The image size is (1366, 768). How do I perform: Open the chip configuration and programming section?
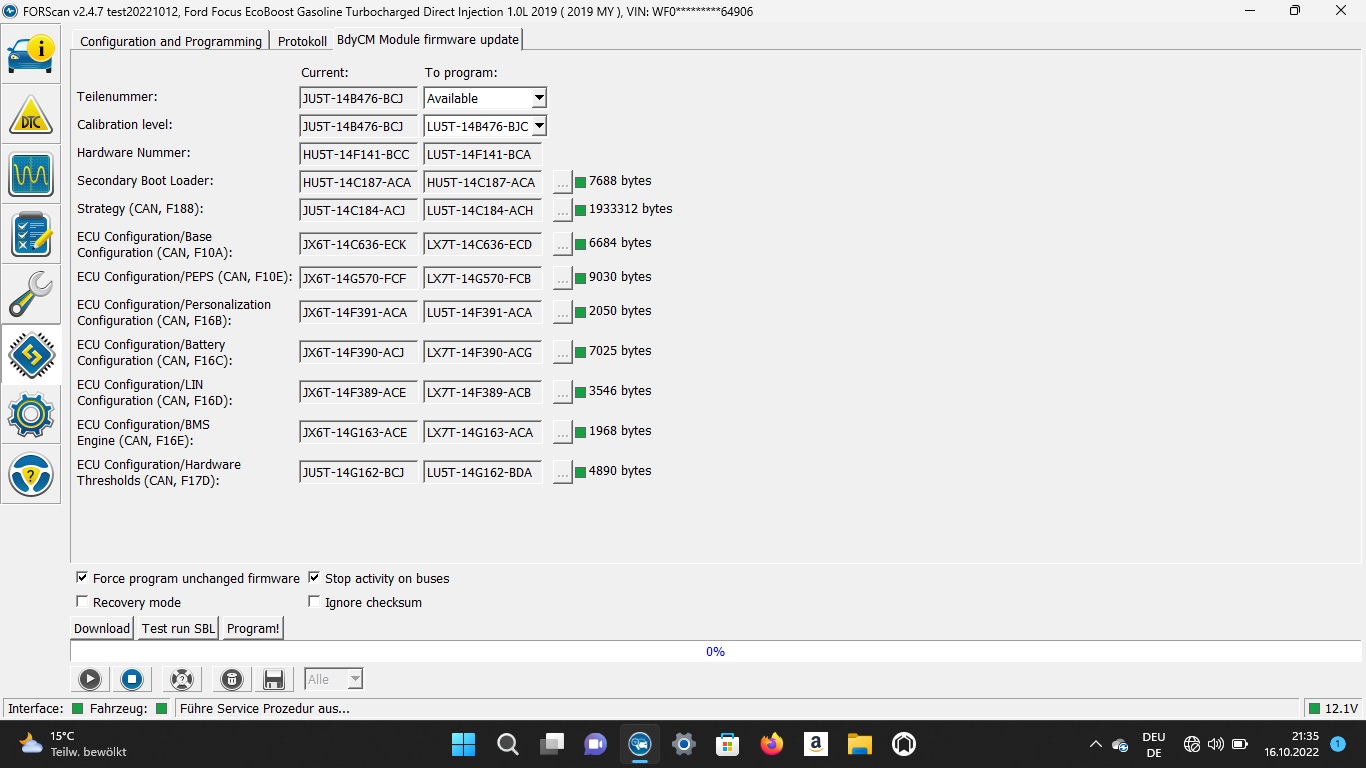click(x=31, y=354)
